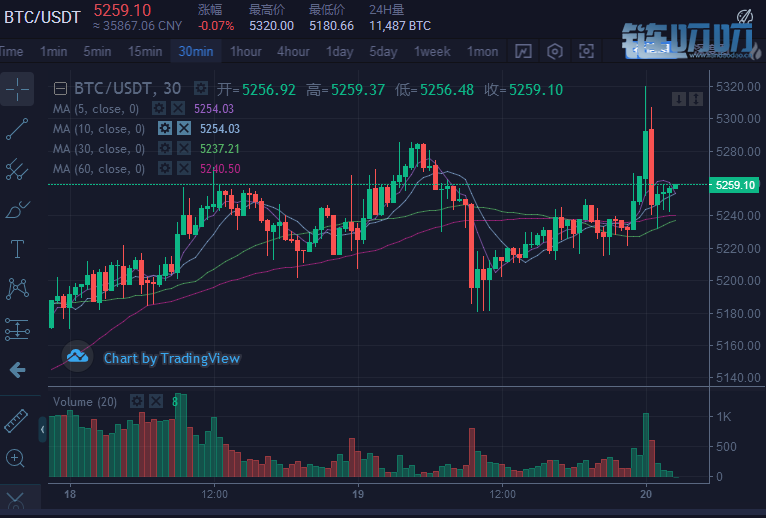Remove the MA 30 indicator

(x=184, y=148)
